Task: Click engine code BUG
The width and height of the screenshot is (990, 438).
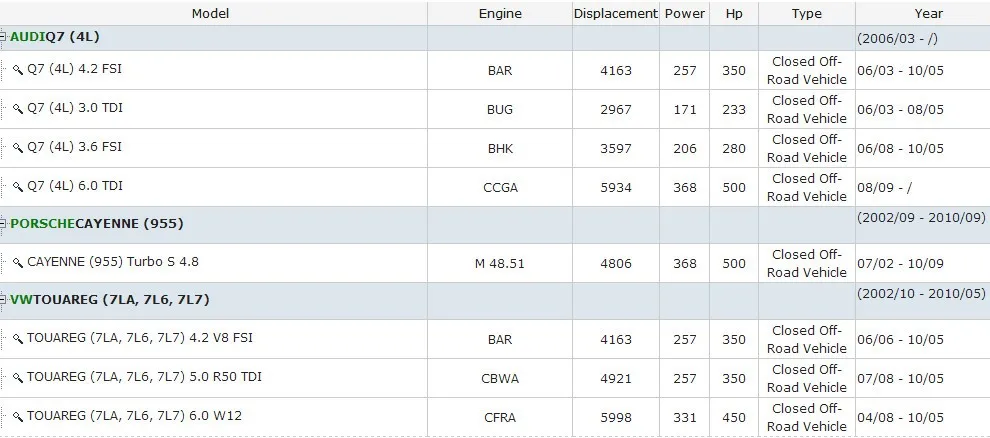Action: tap(500, 110)
